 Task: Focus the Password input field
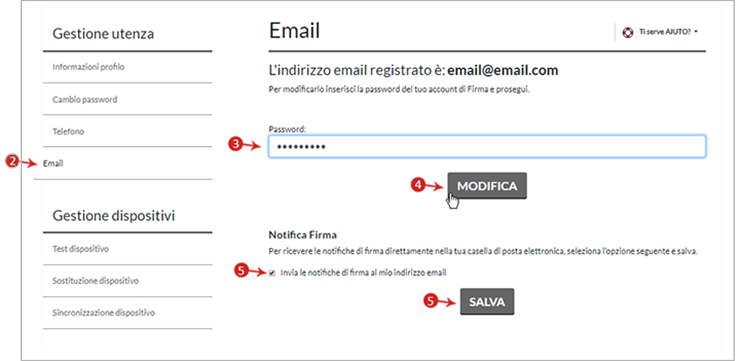coord(487,146)
